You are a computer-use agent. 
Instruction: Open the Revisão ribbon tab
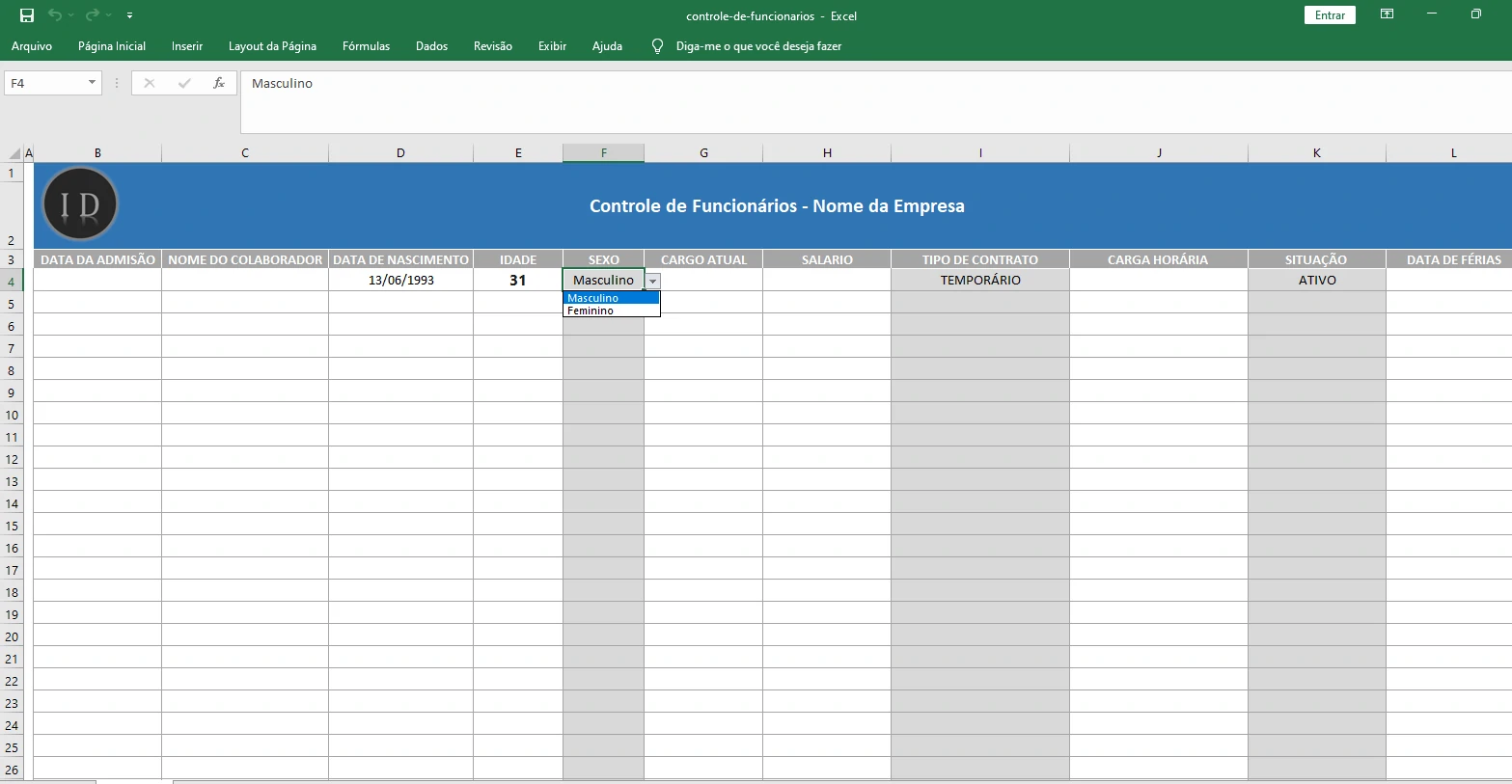(492, 45)
